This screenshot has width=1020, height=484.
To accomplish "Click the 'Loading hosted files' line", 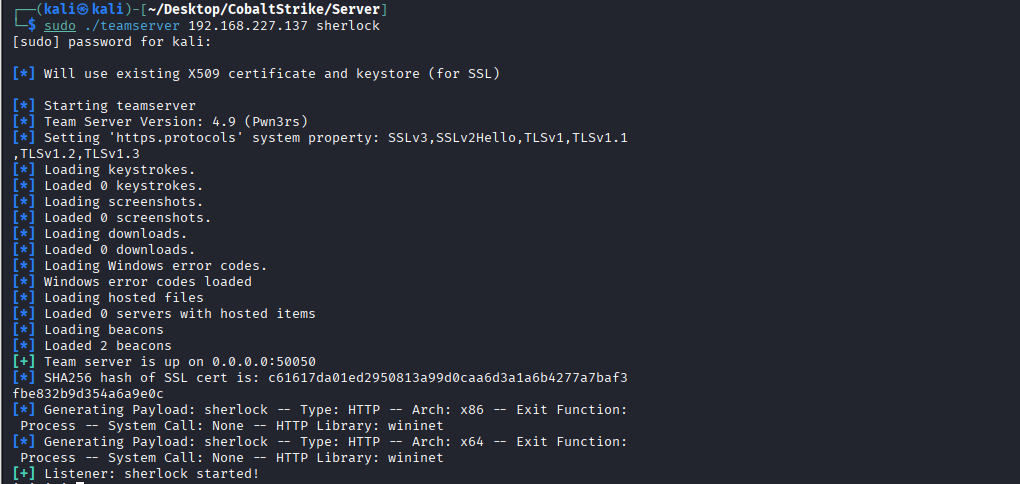I will click(124, 297).
